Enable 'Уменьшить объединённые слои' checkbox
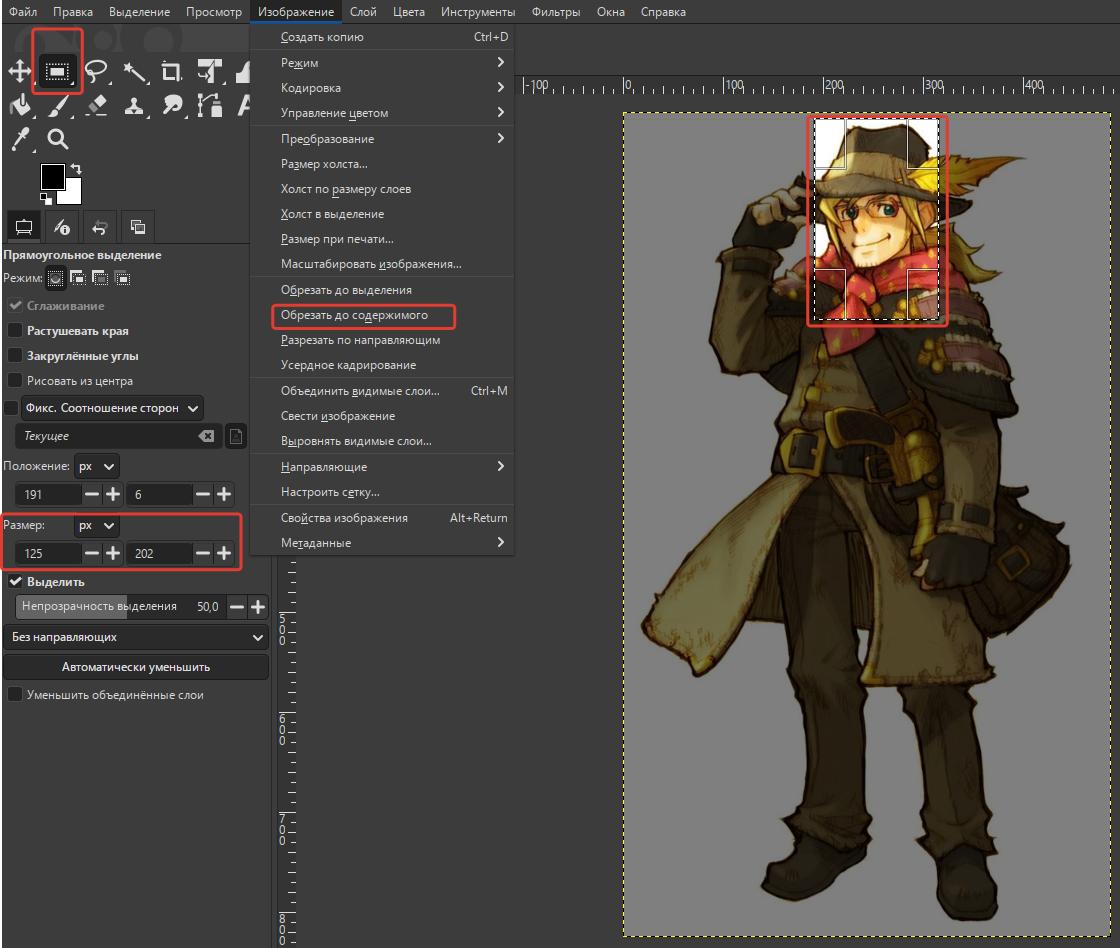The height and width of the screenshot is (948, 1120). point(15,694)
